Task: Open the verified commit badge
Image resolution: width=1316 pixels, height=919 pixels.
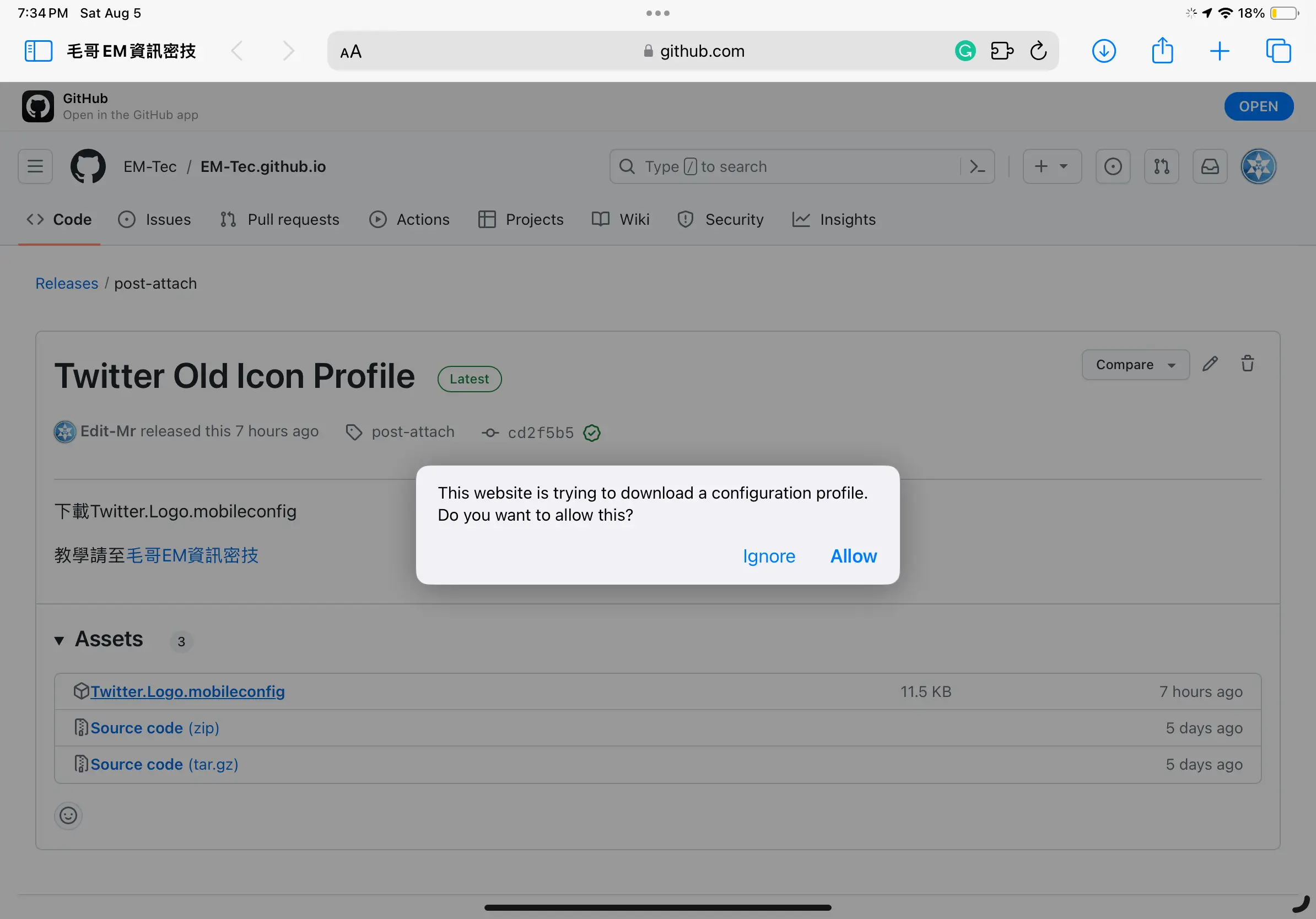Action: pyautogui.click(x=592, y=433)
